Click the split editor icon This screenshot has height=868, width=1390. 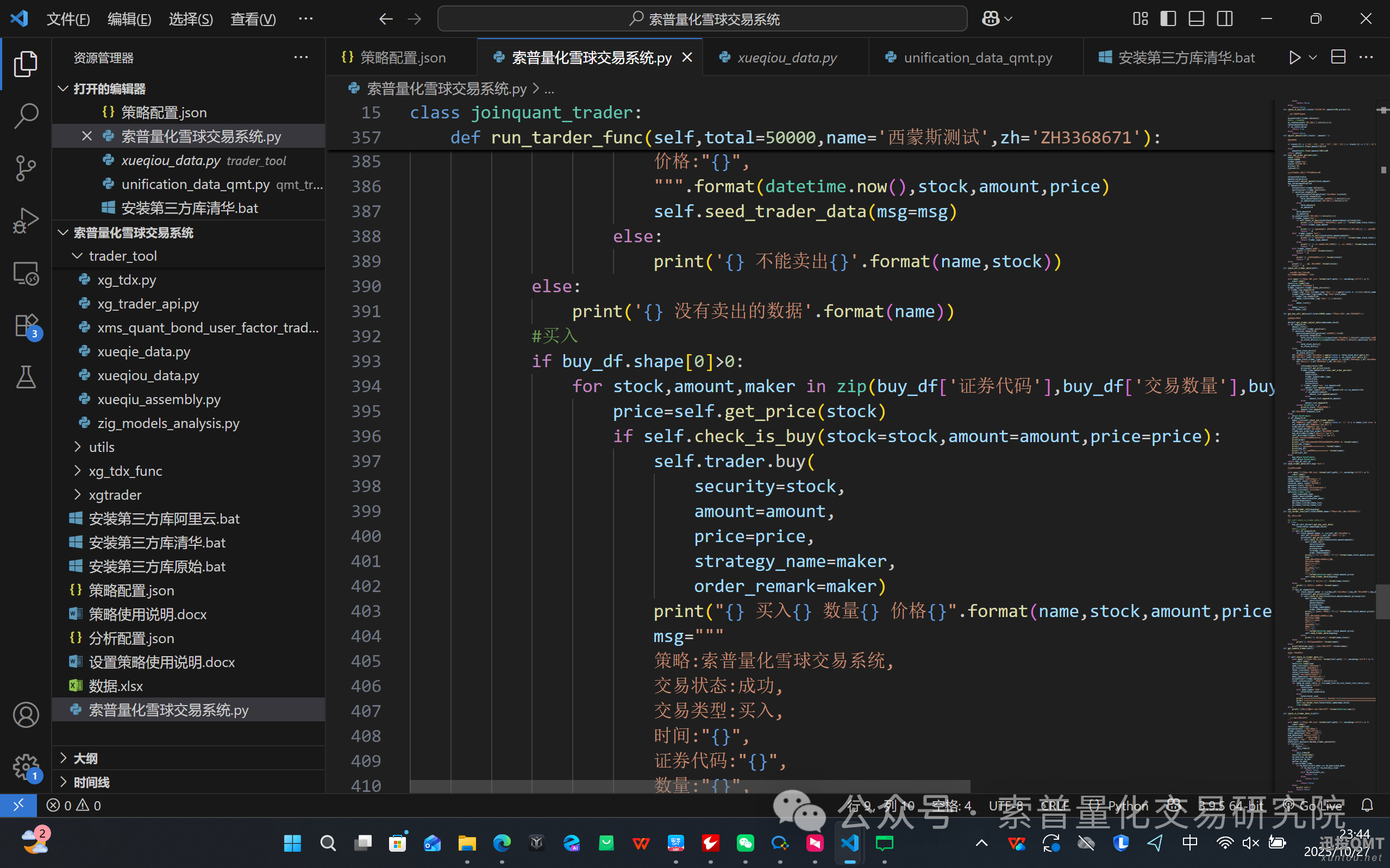(x=1338, y=58)
